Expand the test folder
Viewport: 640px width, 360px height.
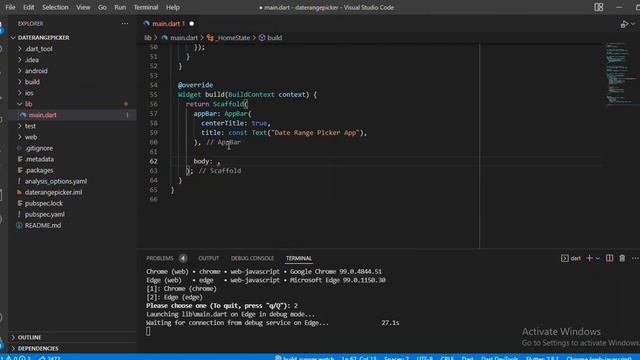[30, 126]
